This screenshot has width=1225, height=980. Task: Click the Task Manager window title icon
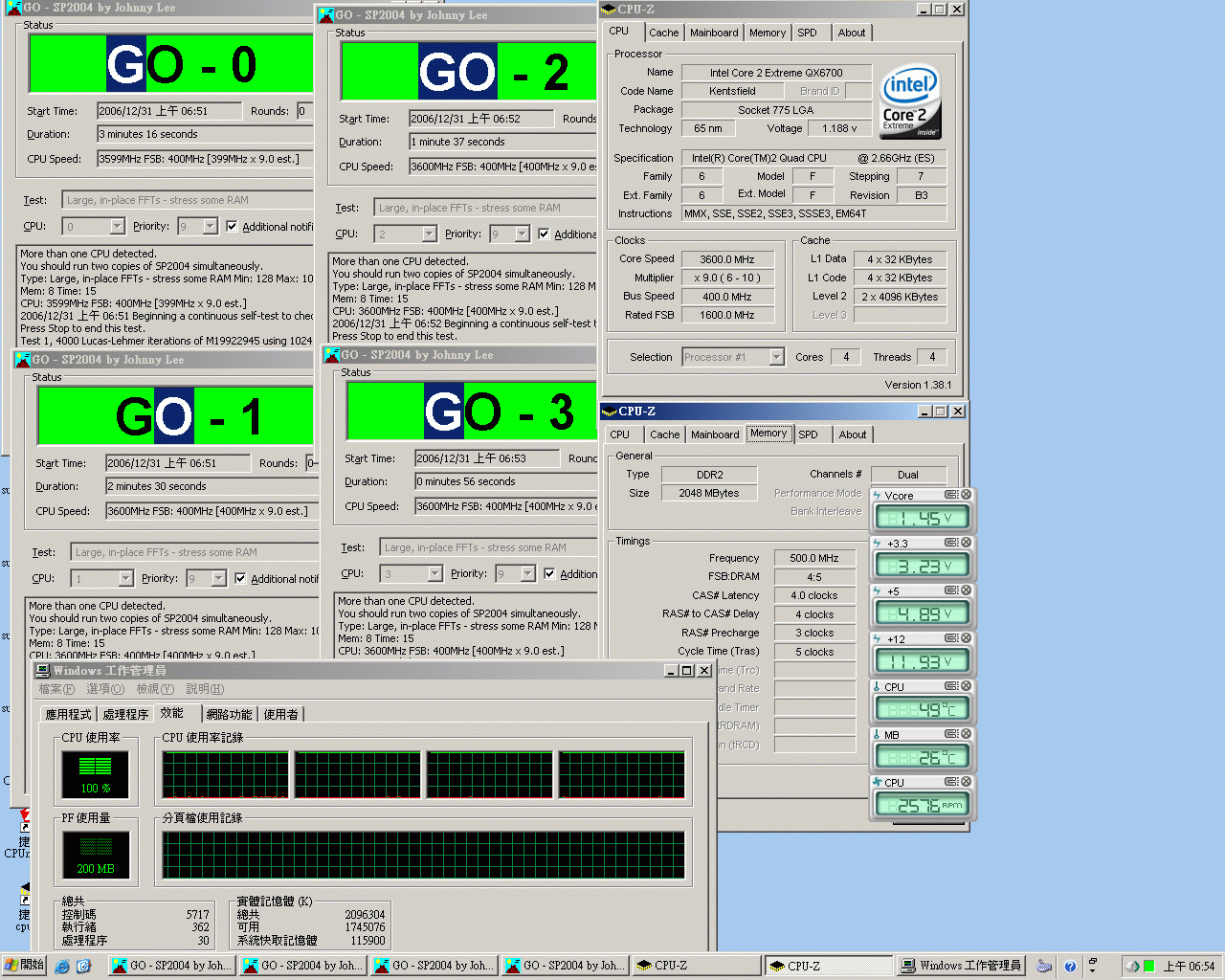(x=43, y=670)
